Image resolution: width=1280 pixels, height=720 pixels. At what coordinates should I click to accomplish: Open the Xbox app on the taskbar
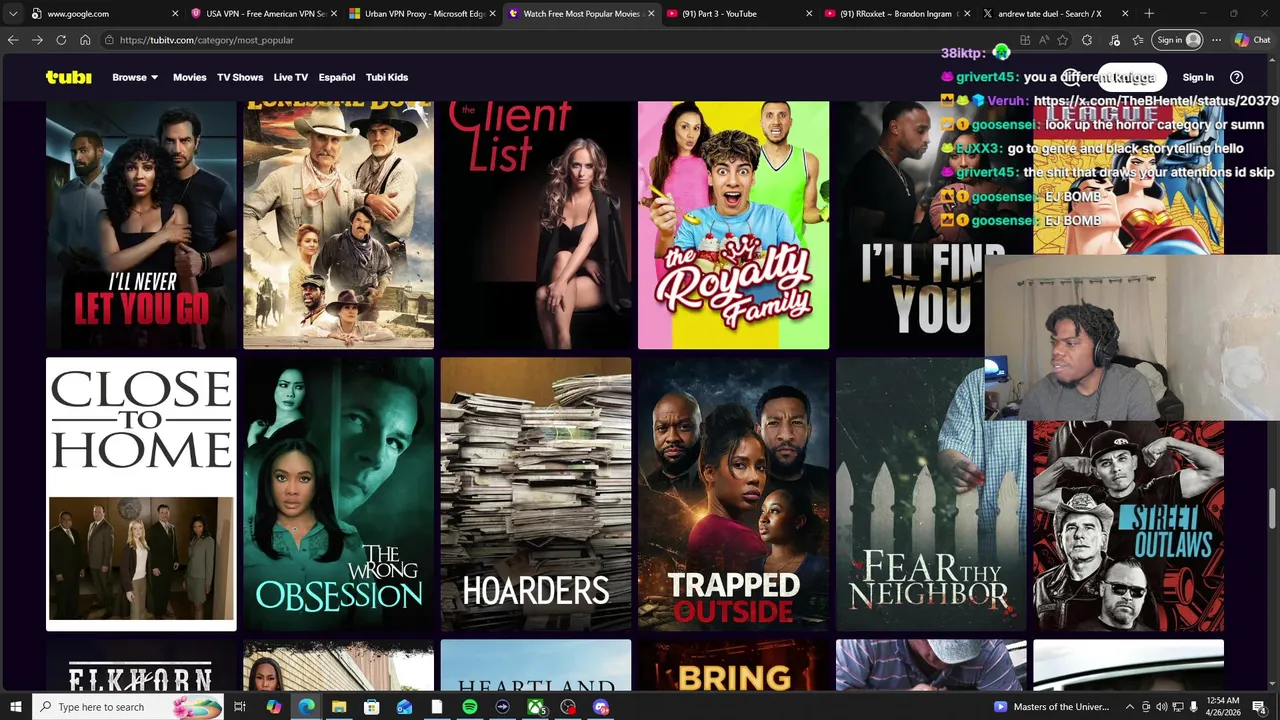click(x=535, y=707)
